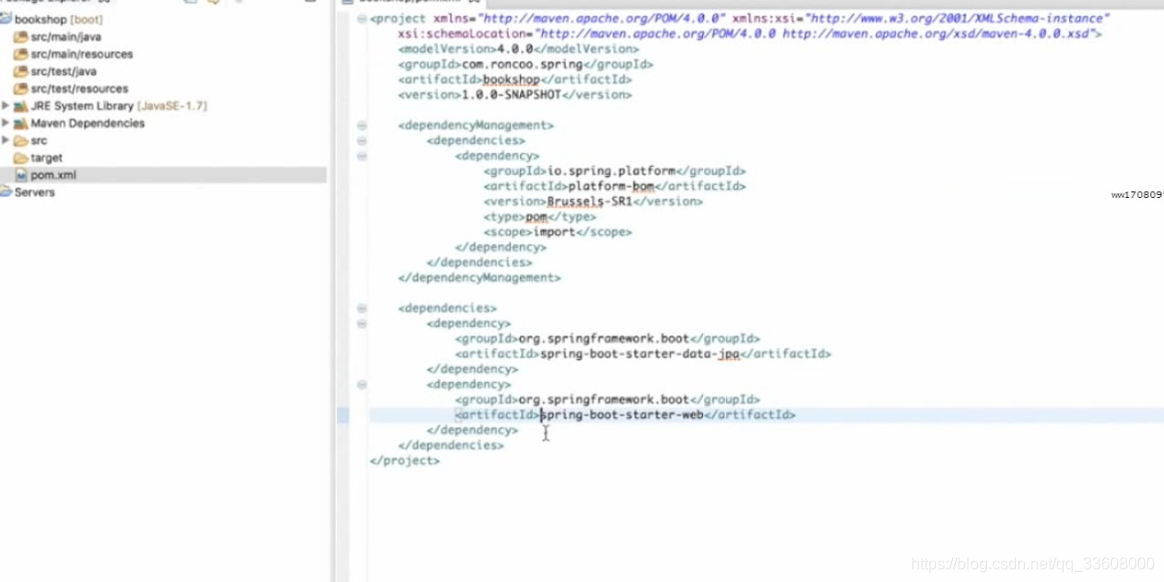The height and width of the screenshot is (582, 1164).
Task: Click the src/test/java package folder icon
Action: click(x=21, y=71)
